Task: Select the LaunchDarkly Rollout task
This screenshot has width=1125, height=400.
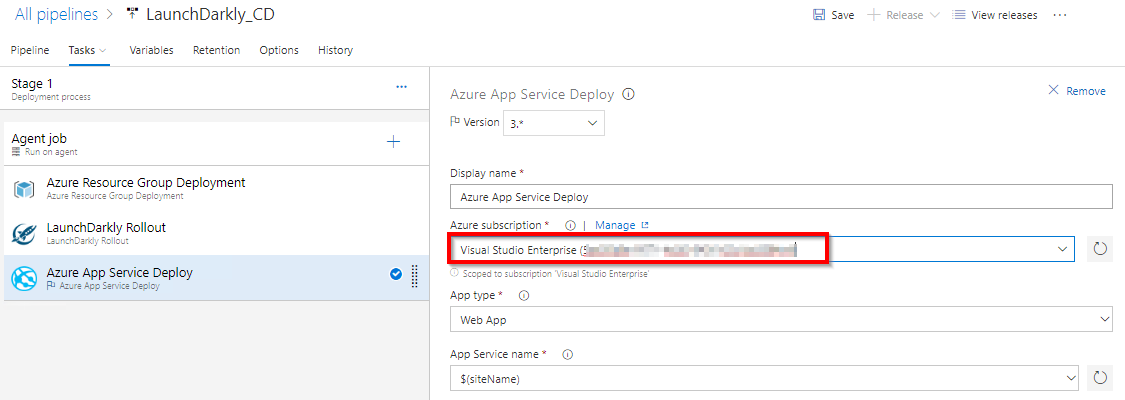Action: click(215, 233)
